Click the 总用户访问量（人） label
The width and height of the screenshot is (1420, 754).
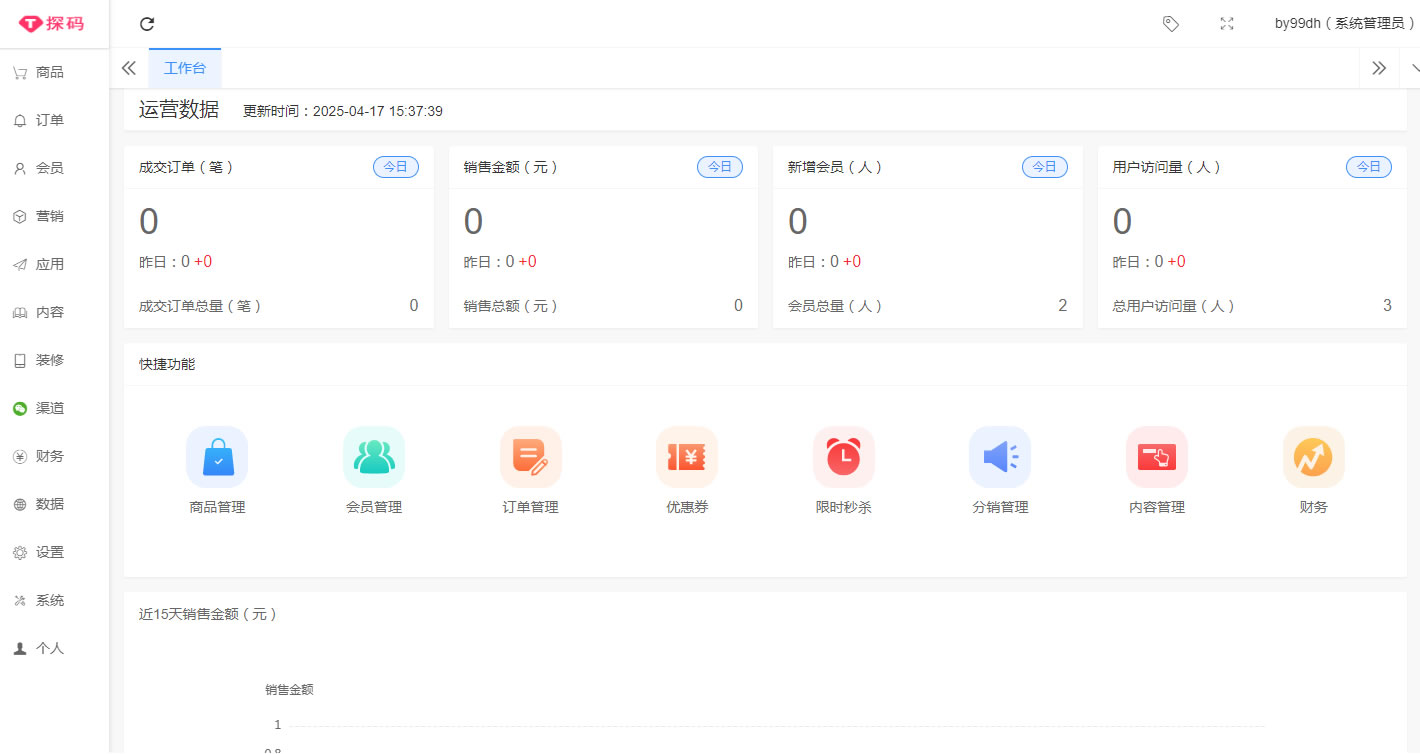pos(1174,306)
